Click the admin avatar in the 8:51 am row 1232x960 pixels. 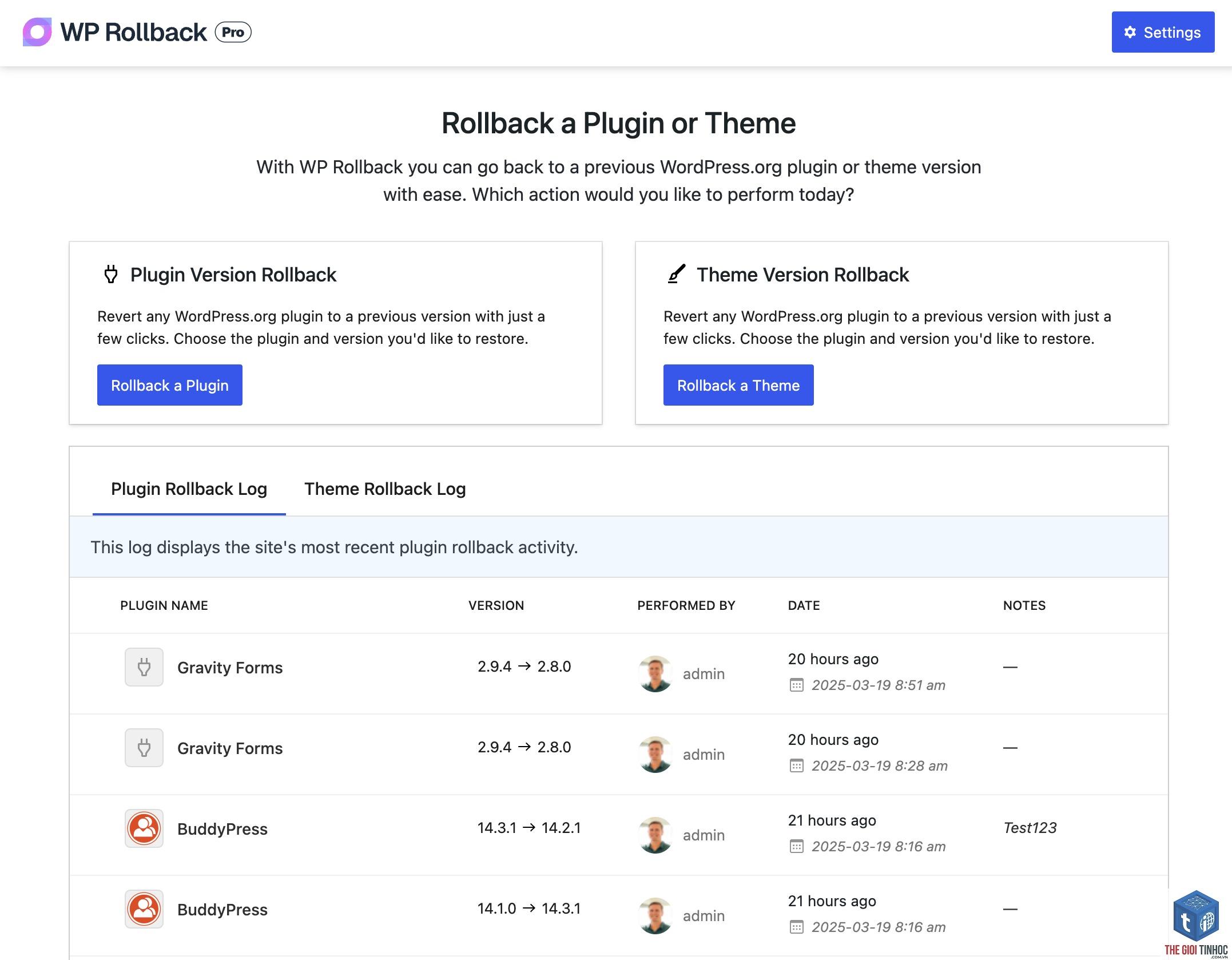pos(655,674)
